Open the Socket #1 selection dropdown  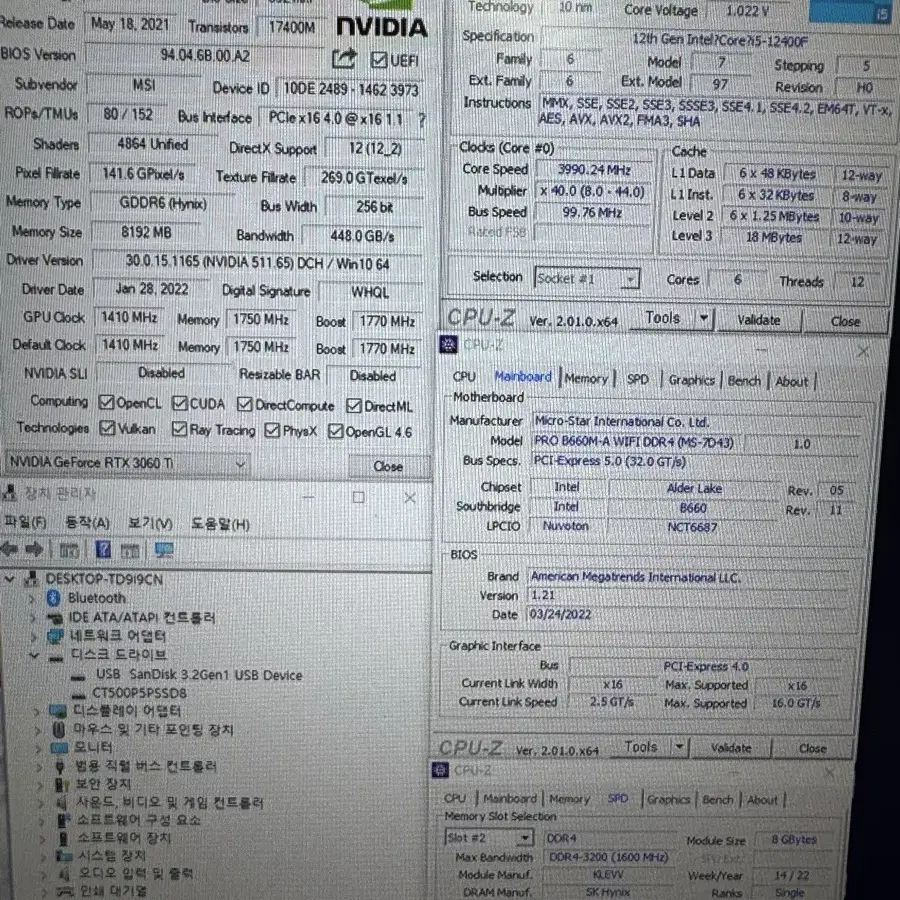[587, 279]
